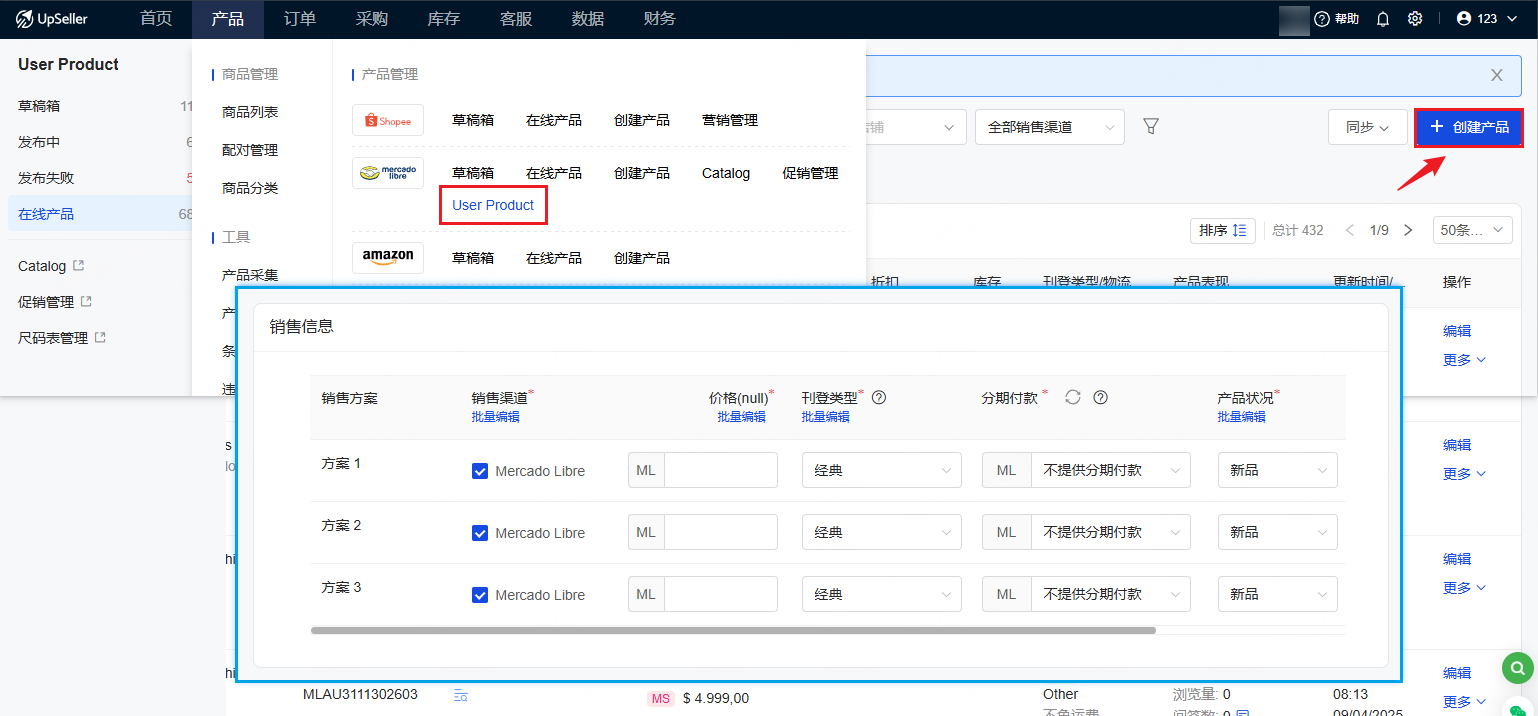Click the 分期付款 refresh icon
The image size is (1538, 716).
[1073, 397]
